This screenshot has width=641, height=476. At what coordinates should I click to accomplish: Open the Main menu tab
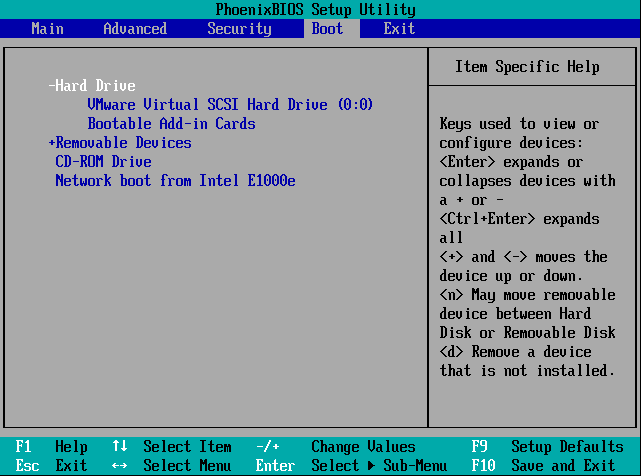[47, 29]
